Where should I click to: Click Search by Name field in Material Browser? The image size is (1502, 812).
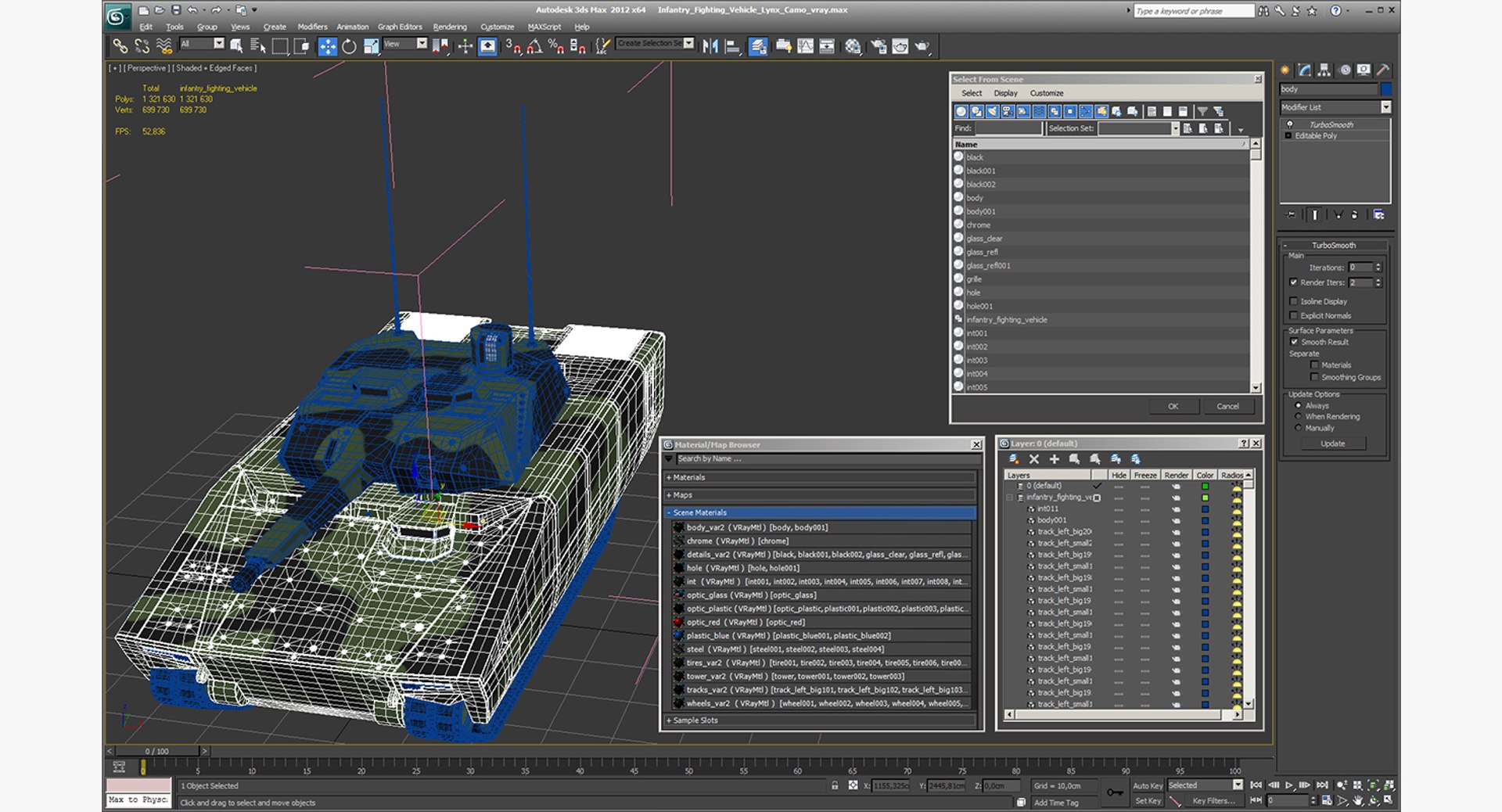pyautogui.click(x=825, y=459)
